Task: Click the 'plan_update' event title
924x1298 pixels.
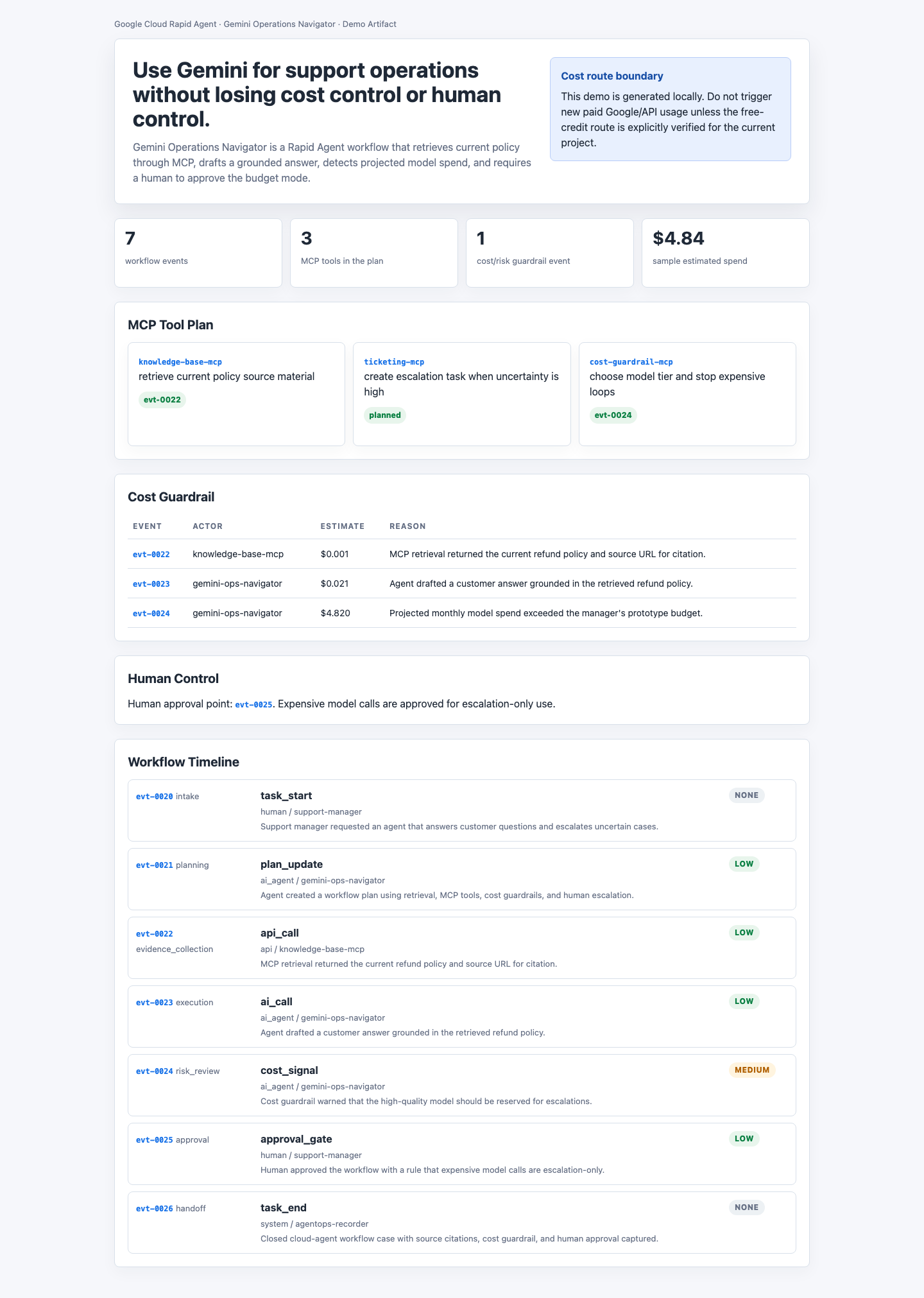Action: point(291,865)
